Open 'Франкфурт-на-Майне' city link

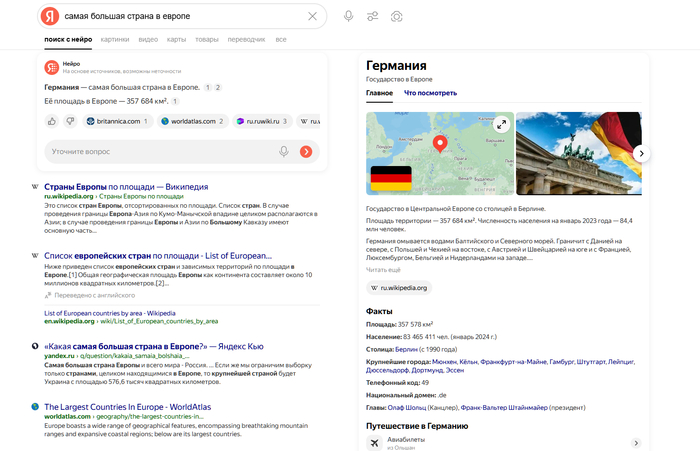[513, 362]
